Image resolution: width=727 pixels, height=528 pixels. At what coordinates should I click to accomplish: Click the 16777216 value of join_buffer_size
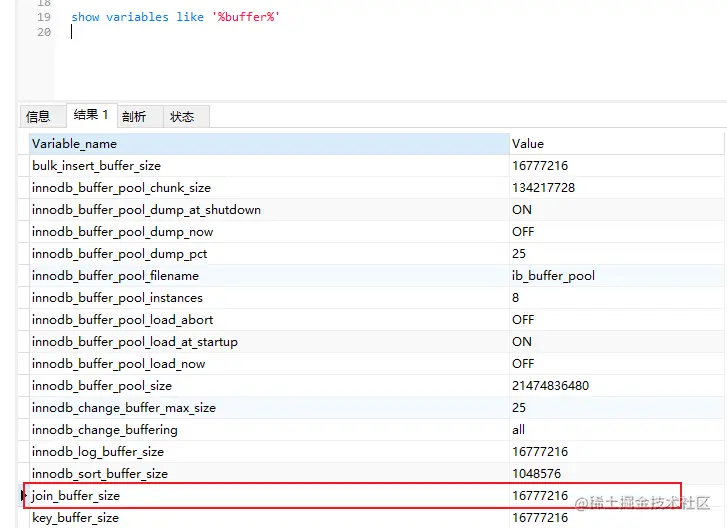pos(540,496)
